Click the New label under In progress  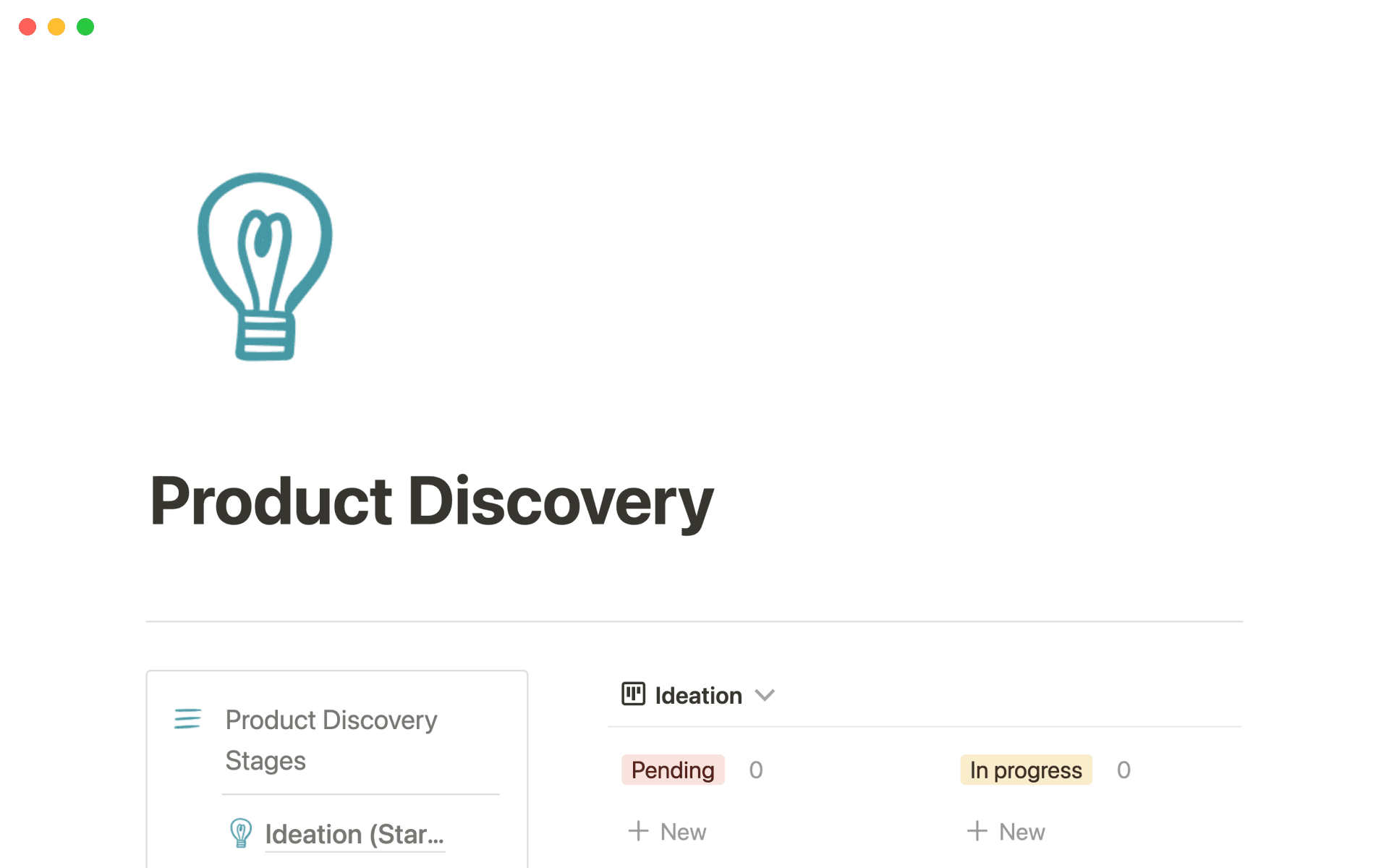click(x=1021, y=832)
